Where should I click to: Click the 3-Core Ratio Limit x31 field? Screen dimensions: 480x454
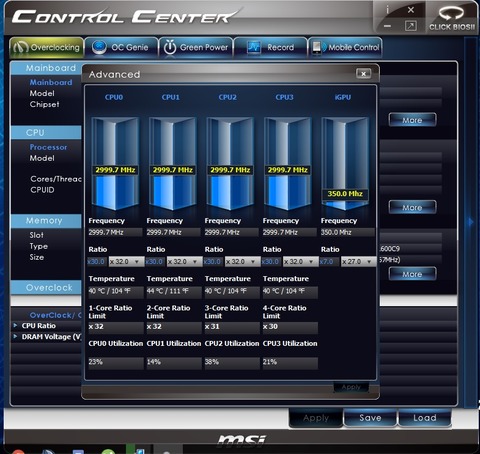coord(232,327)
